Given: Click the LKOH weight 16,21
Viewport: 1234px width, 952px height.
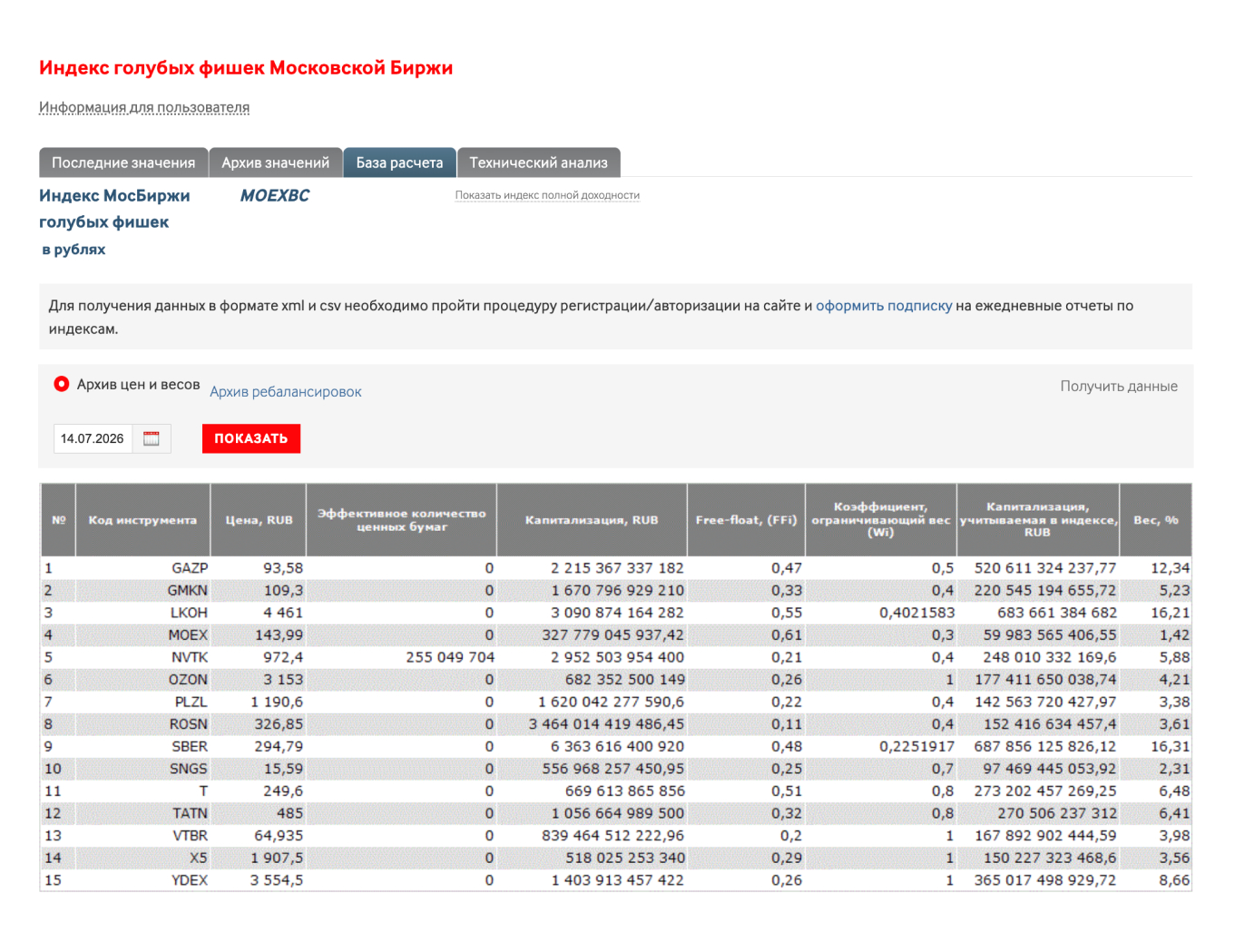Looking at the screenshot, I should click(1170, 613).
